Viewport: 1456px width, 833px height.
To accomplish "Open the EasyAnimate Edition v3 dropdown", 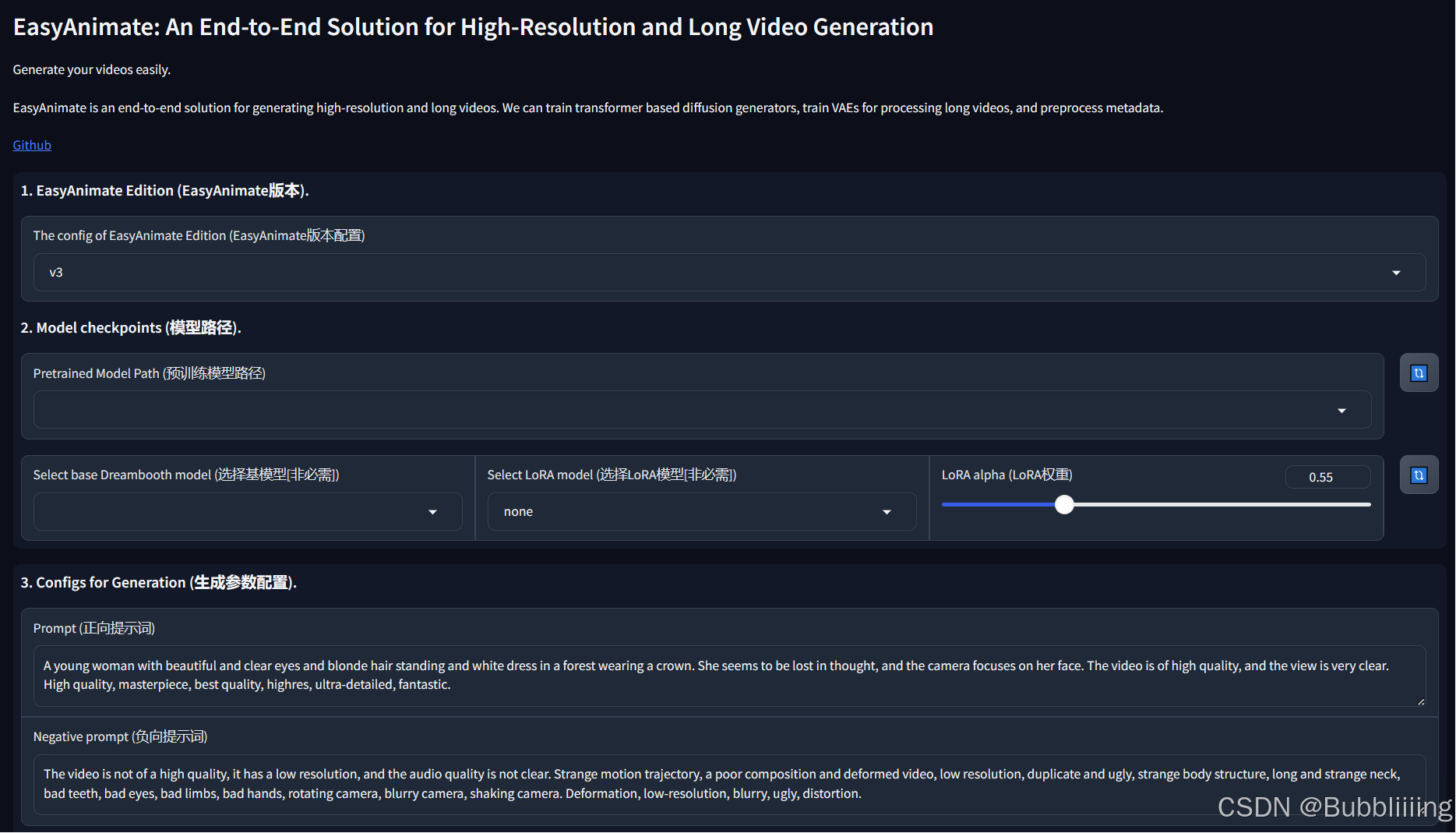I will point(729,273).
